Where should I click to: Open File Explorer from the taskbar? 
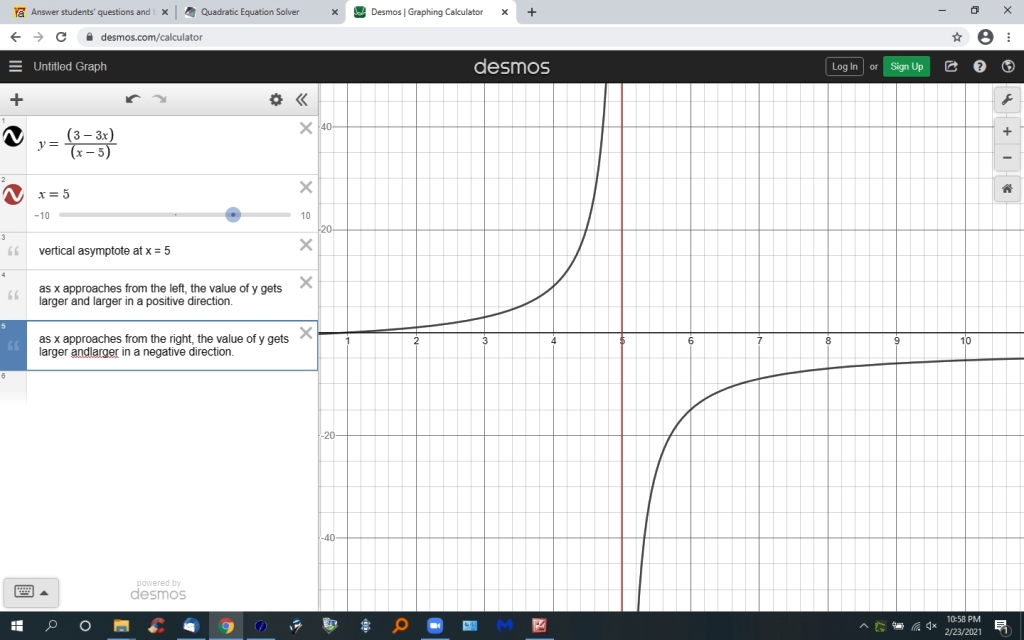[x=121, y=626]
